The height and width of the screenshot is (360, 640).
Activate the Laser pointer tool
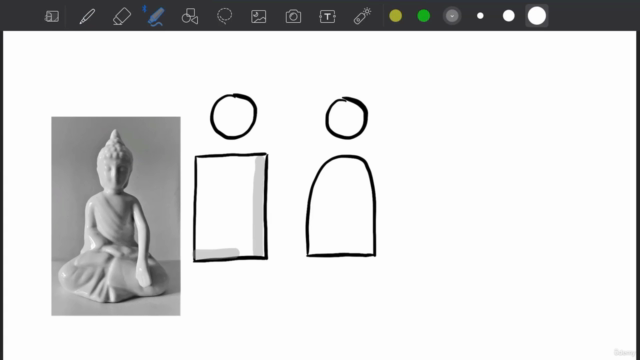tap(362, 16)
